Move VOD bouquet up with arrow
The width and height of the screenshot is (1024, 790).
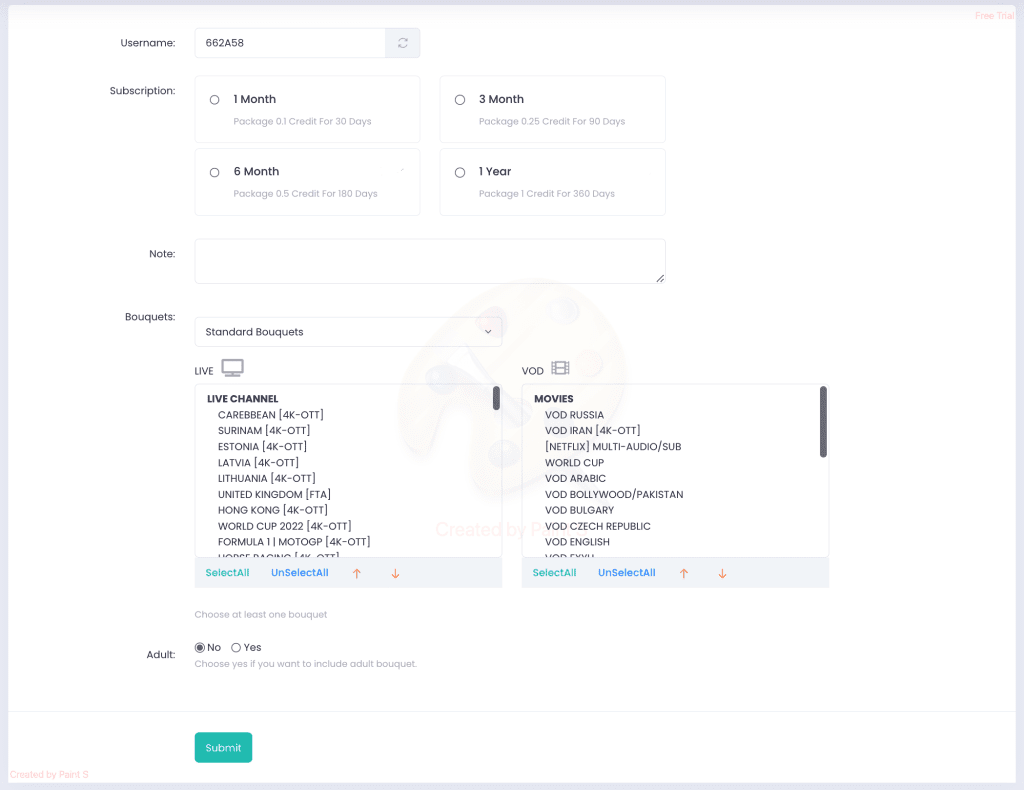pos(684,573)
